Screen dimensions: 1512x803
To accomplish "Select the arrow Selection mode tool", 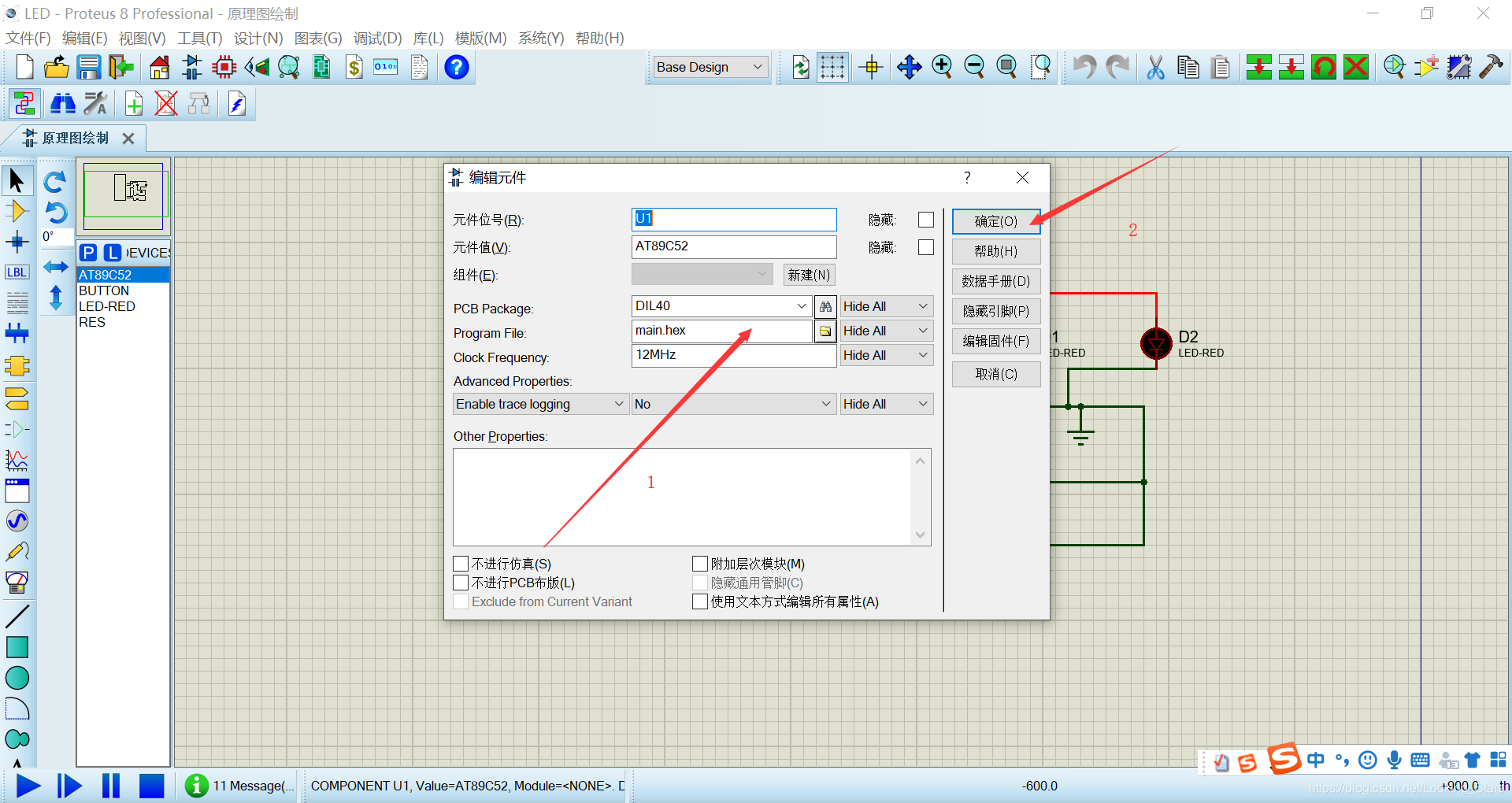I will point(17,181).
